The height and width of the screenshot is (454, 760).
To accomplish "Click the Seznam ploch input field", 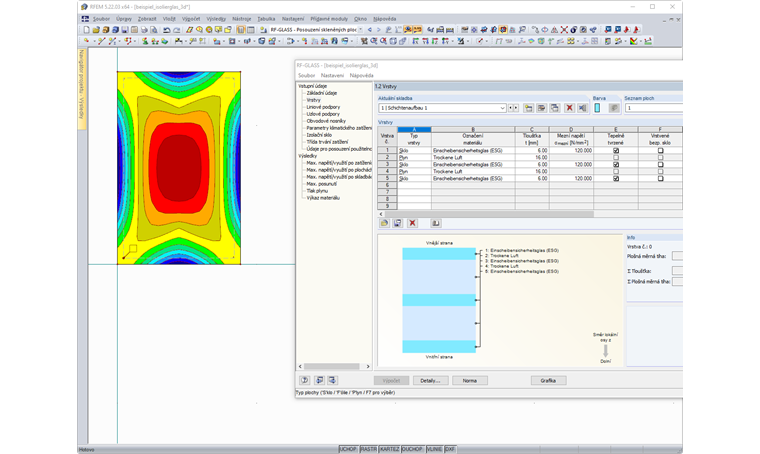I will (654, 108).
